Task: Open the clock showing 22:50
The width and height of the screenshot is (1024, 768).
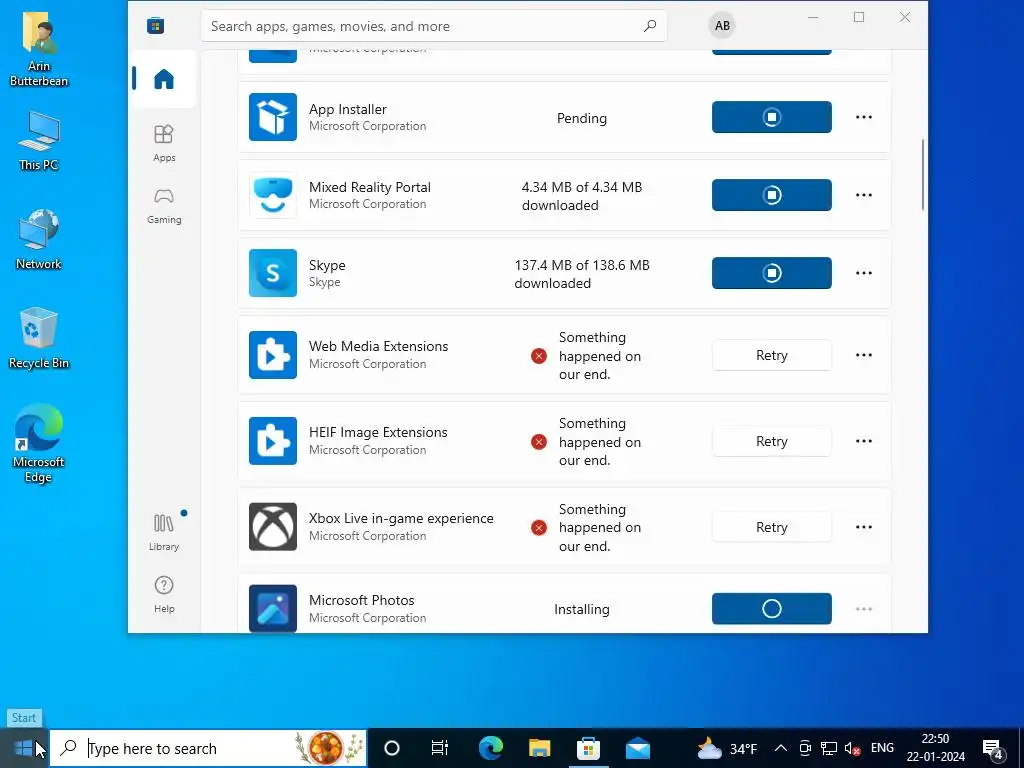Action: point(935,748)
